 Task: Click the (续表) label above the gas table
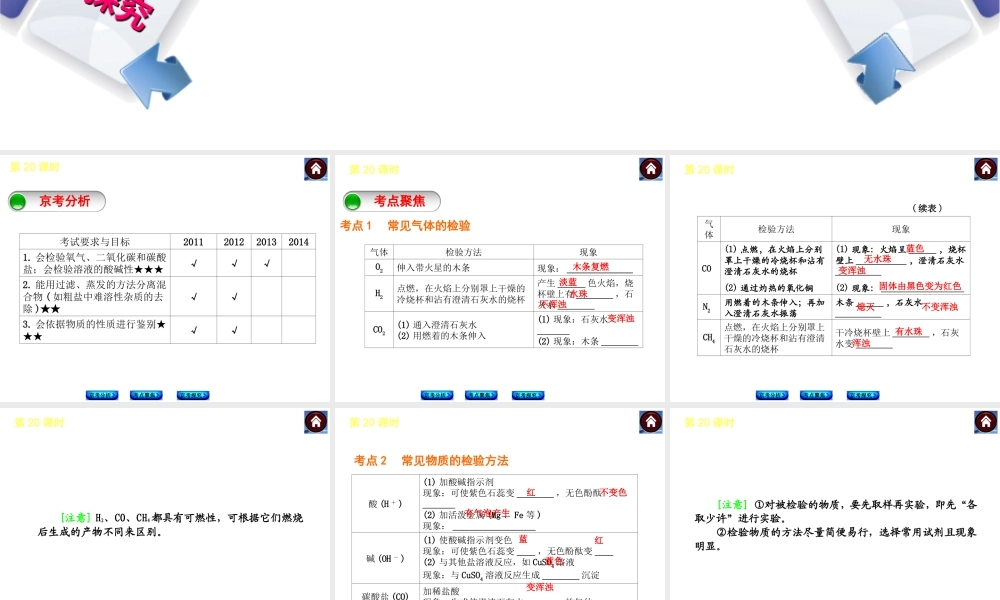(x=927, y=208)
